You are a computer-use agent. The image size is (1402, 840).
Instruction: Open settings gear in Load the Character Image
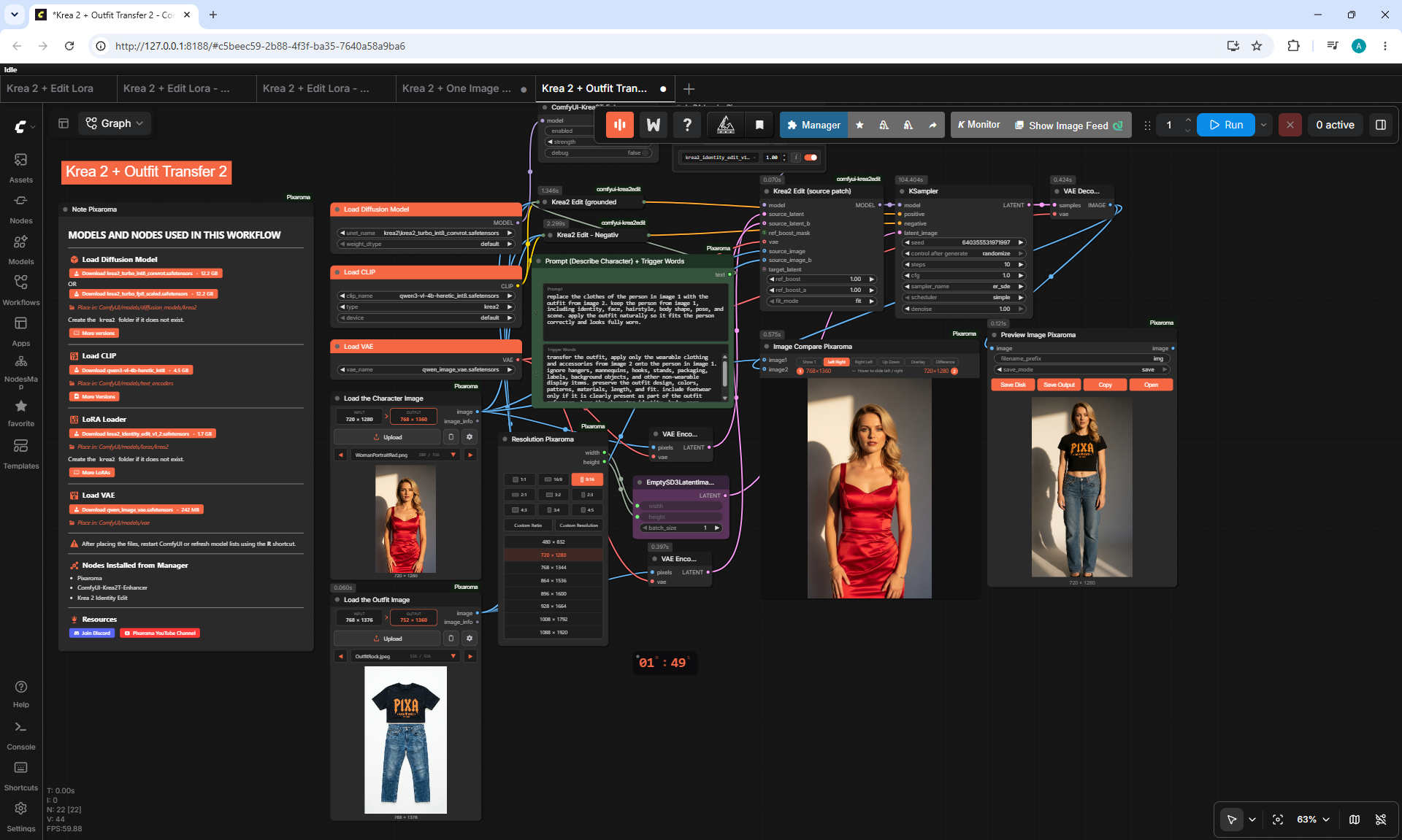(470, 437)
